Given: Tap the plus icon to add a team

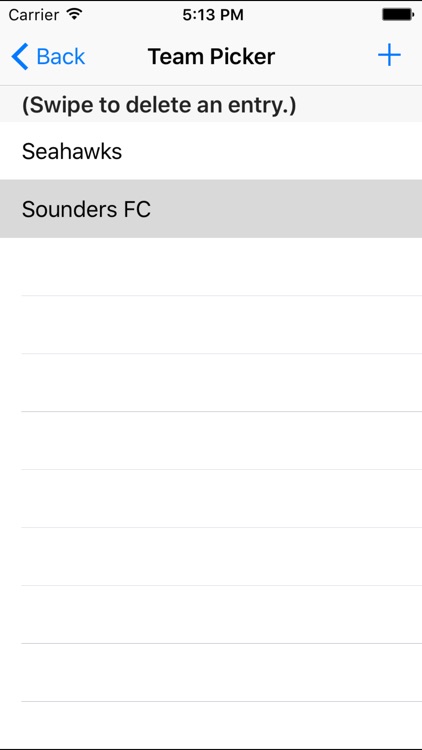Looking at the screenshot, I should [x=389, y=55].
